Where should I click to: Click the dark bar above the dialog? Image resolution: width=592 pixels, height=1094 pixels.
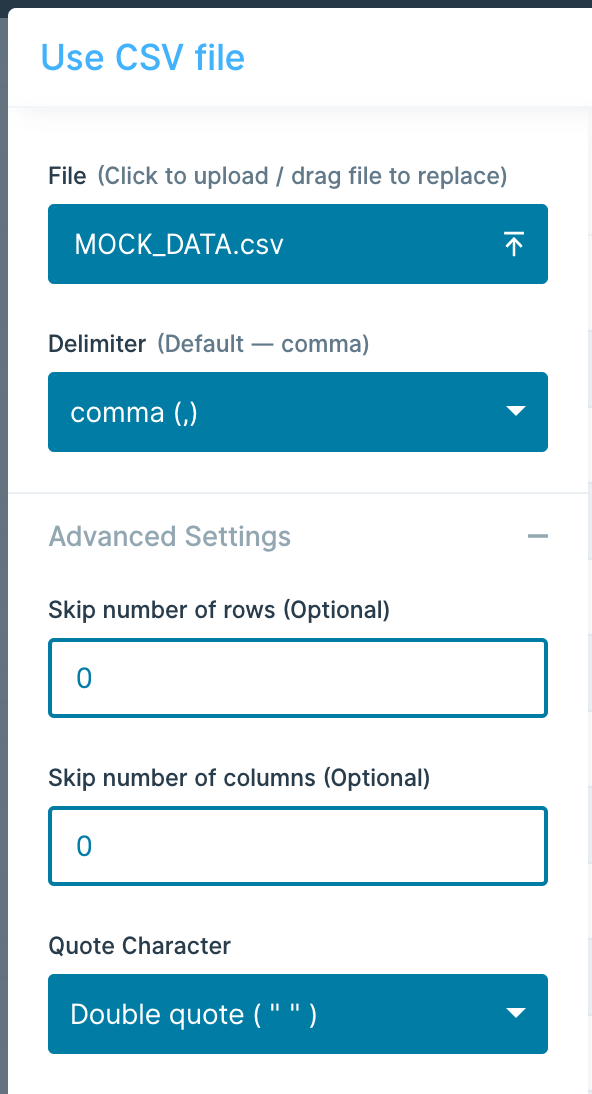click(296, 3)
